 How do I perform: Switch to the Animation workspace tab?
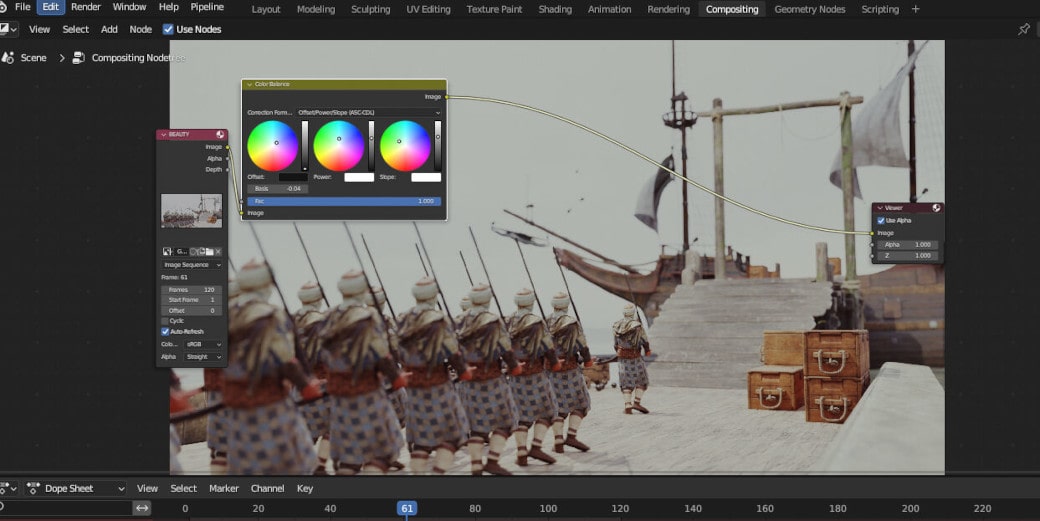(x=609, y=9)
